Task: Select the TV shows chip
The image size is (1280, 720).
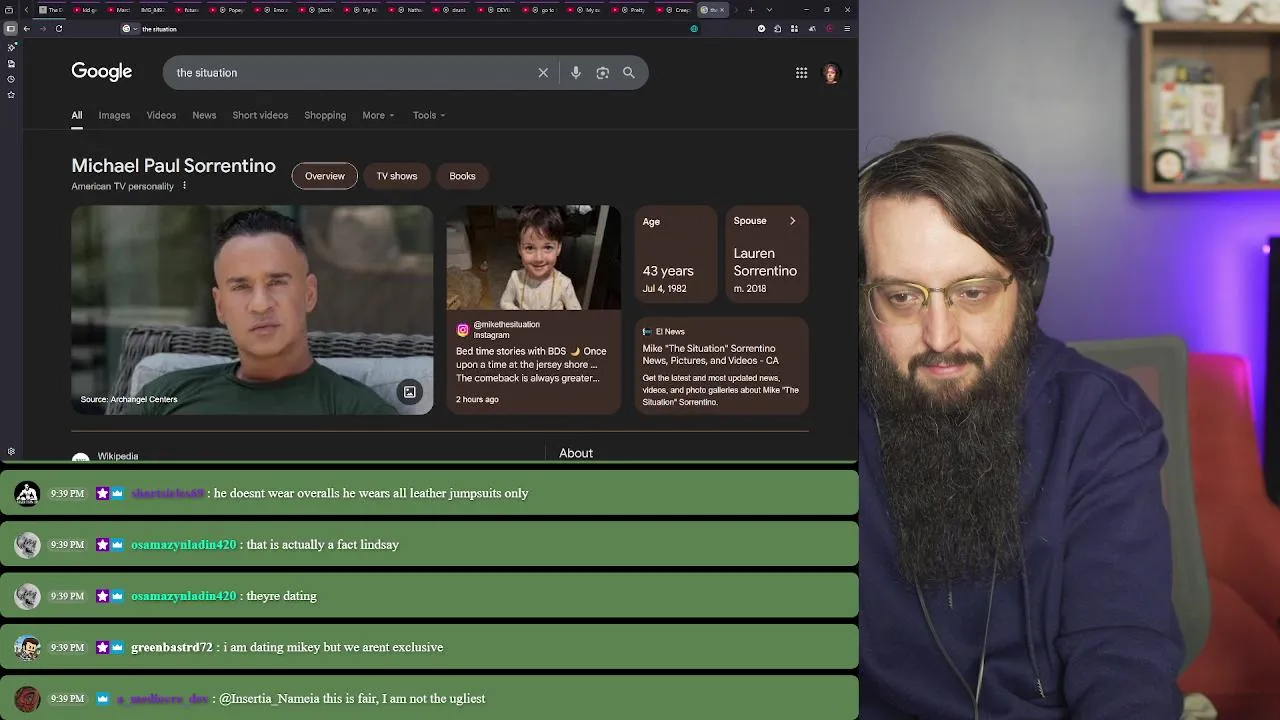Action: pyautogui.click(x=397, y=176)
